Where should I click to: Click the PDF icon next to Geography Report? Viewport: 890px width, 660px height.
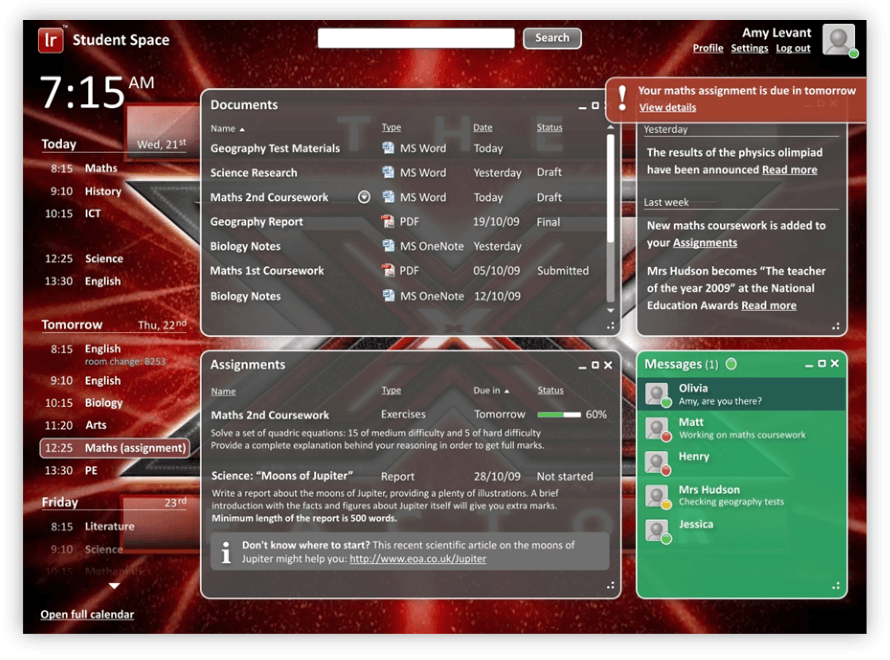389,221
